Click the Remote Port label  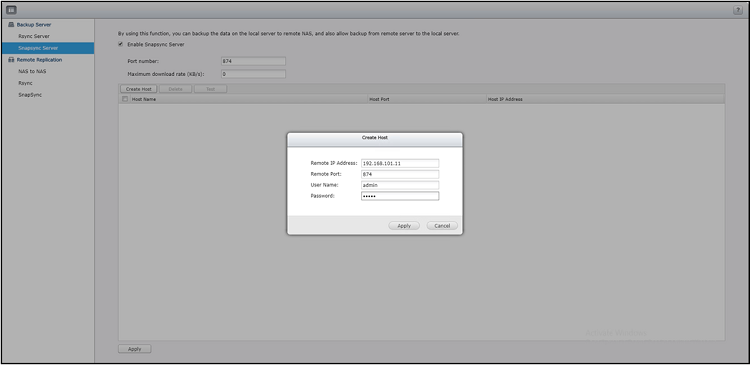tap(326, 174)
